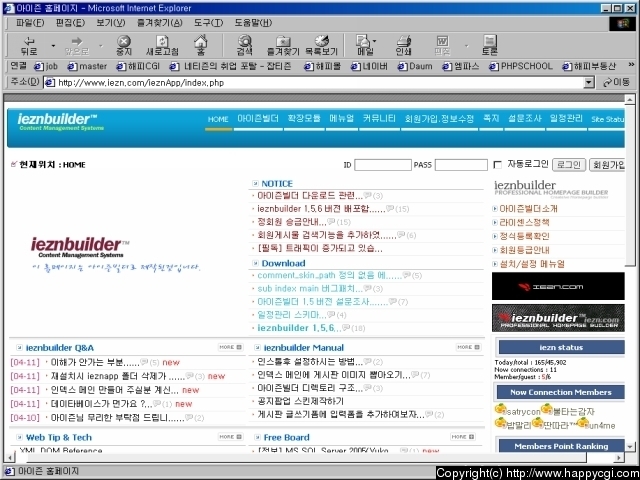Open the master link bar shortcut

click(x=87, y=66)
